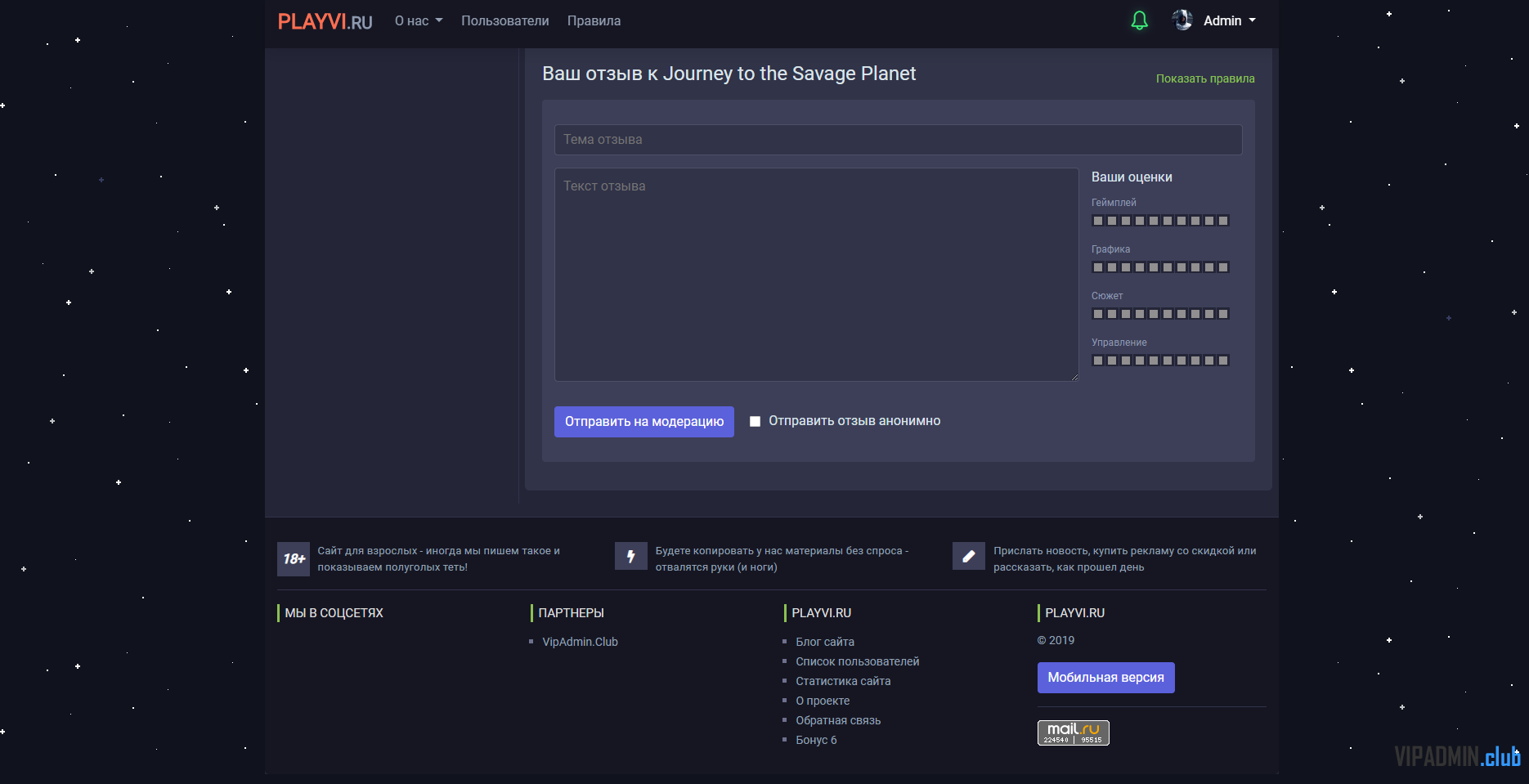Click into the 'Текст отзыва' text area

(x=816, y=275)
